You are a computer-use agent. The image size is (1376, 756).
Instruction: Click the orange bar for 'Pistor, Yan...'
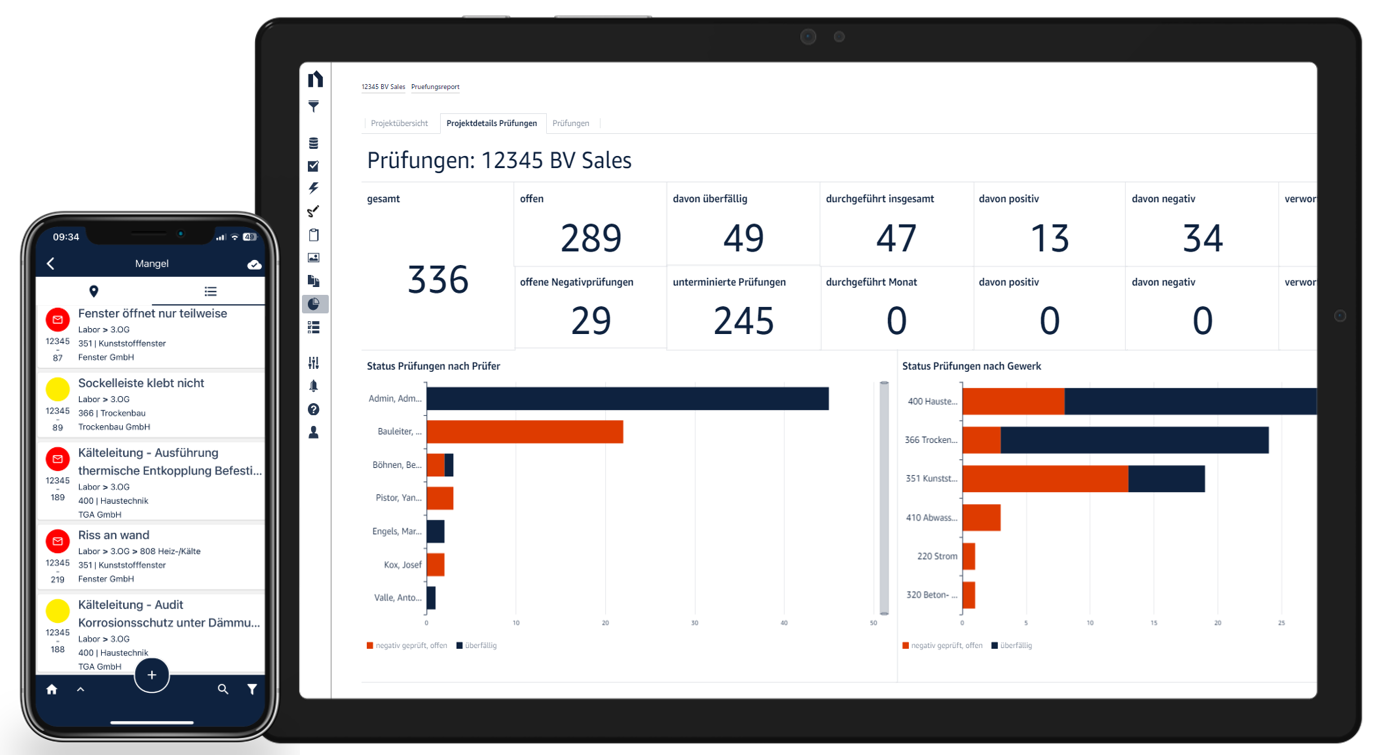[x=439, y=498]
